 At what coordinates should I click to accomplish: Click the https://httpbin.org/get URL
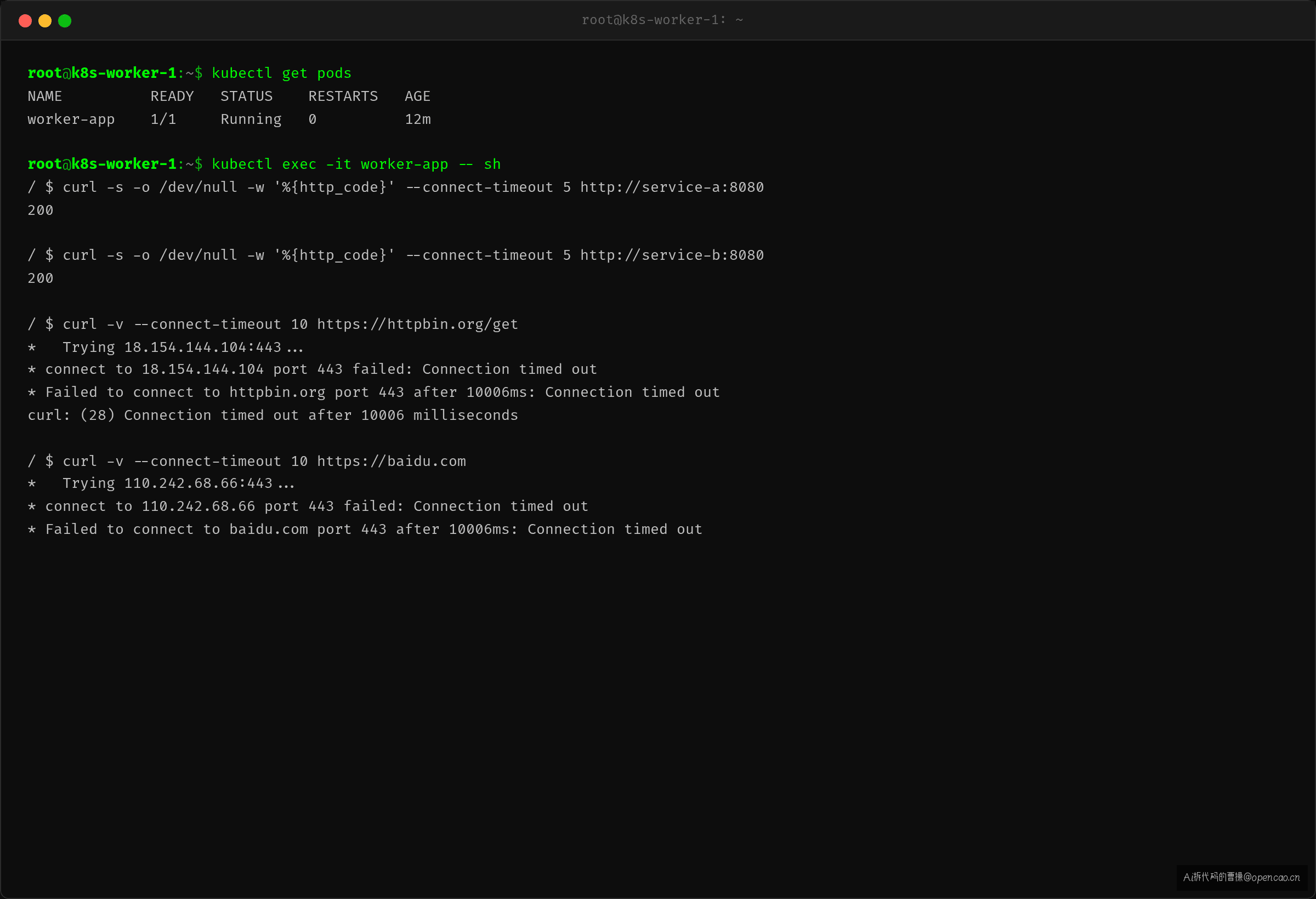pyautogui.click(x=417, y=324)
